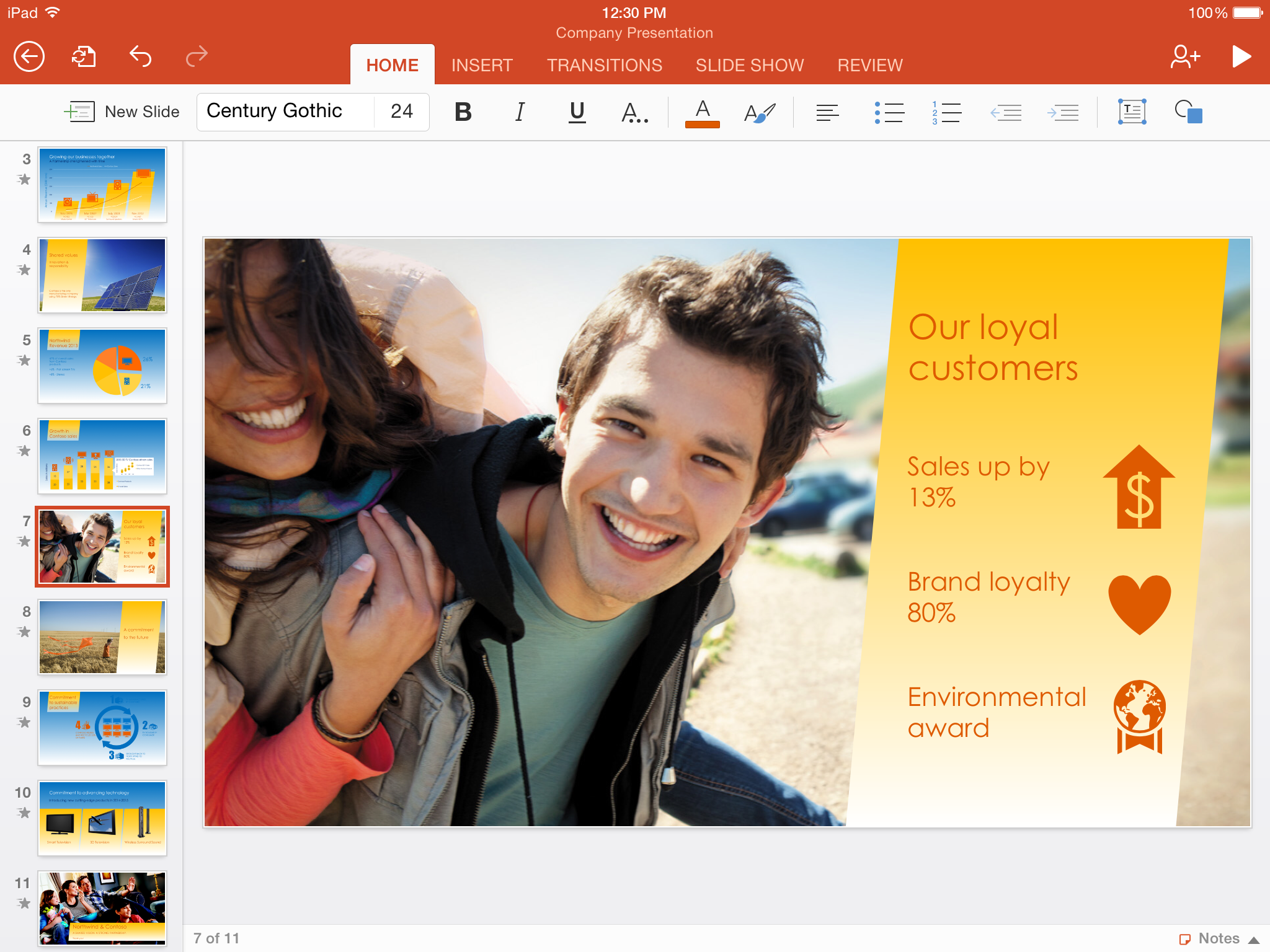Screen dimensions: 1270x952
Task: Start the slideshow presentation
Action: pyautogui.click(x=1242, y=56)
